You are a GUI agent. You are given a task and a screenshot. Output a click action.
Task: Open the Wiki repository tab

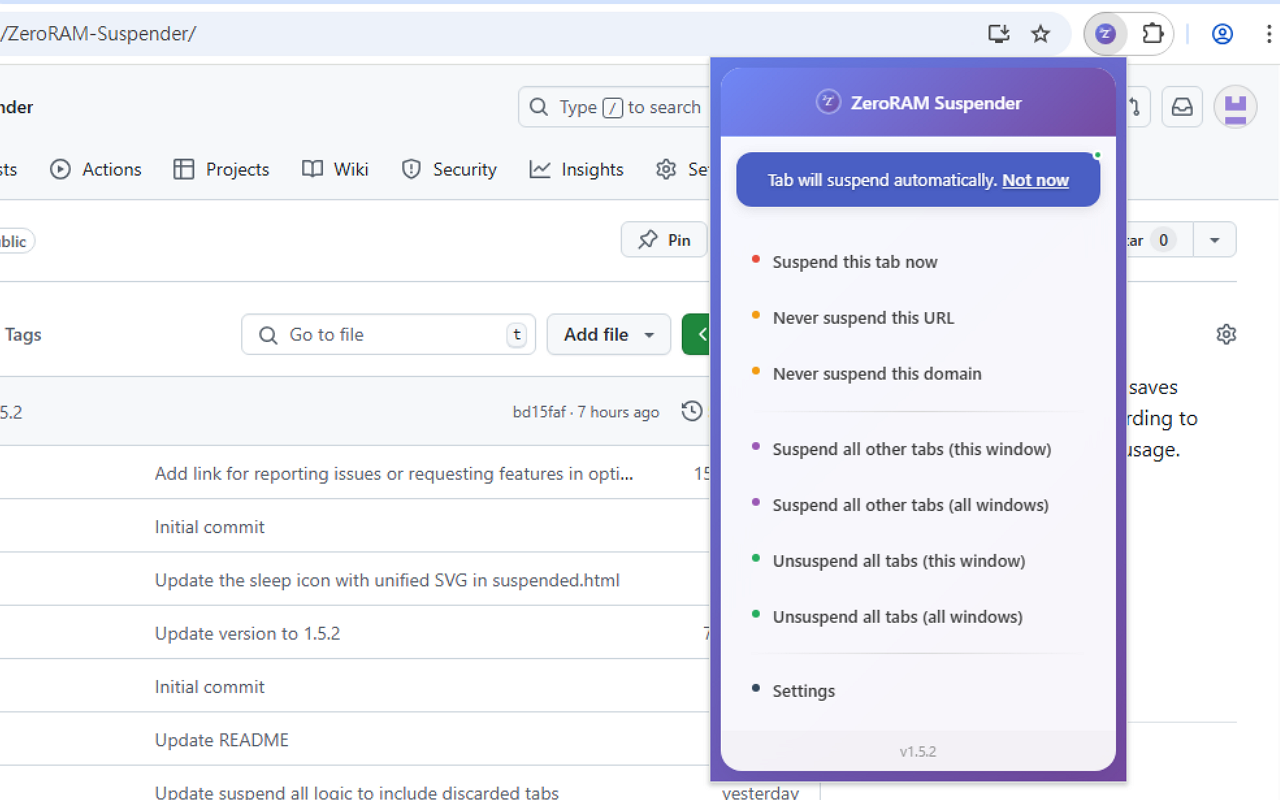(335, 170)
